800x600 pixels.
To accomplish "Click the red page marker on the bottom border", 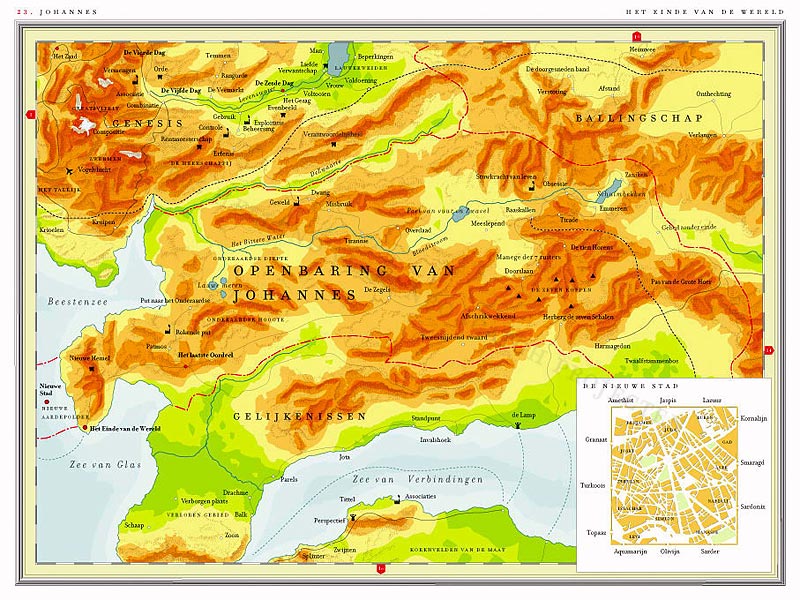I will tap(380, 569).
